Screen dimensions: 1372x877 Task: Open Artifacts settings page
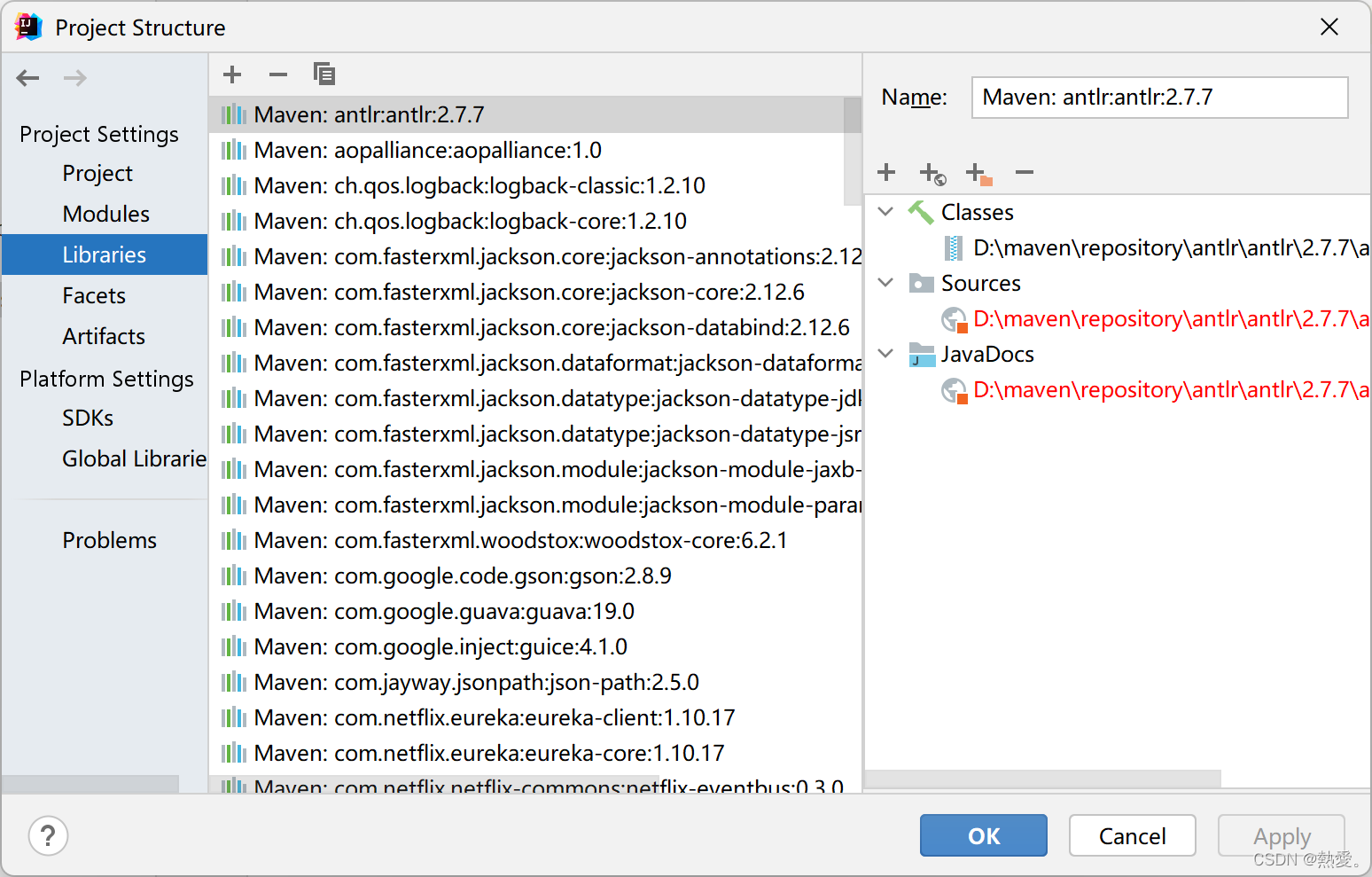104,336
